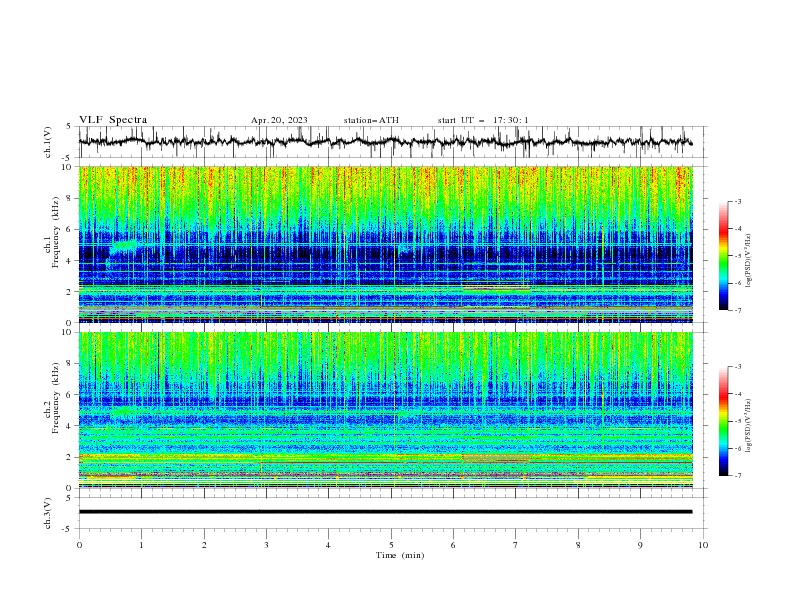The width and height of the screenshot is (792, 612).
Task: Click the "-7" label on lower color bar
Action: [x=737, y=475]
